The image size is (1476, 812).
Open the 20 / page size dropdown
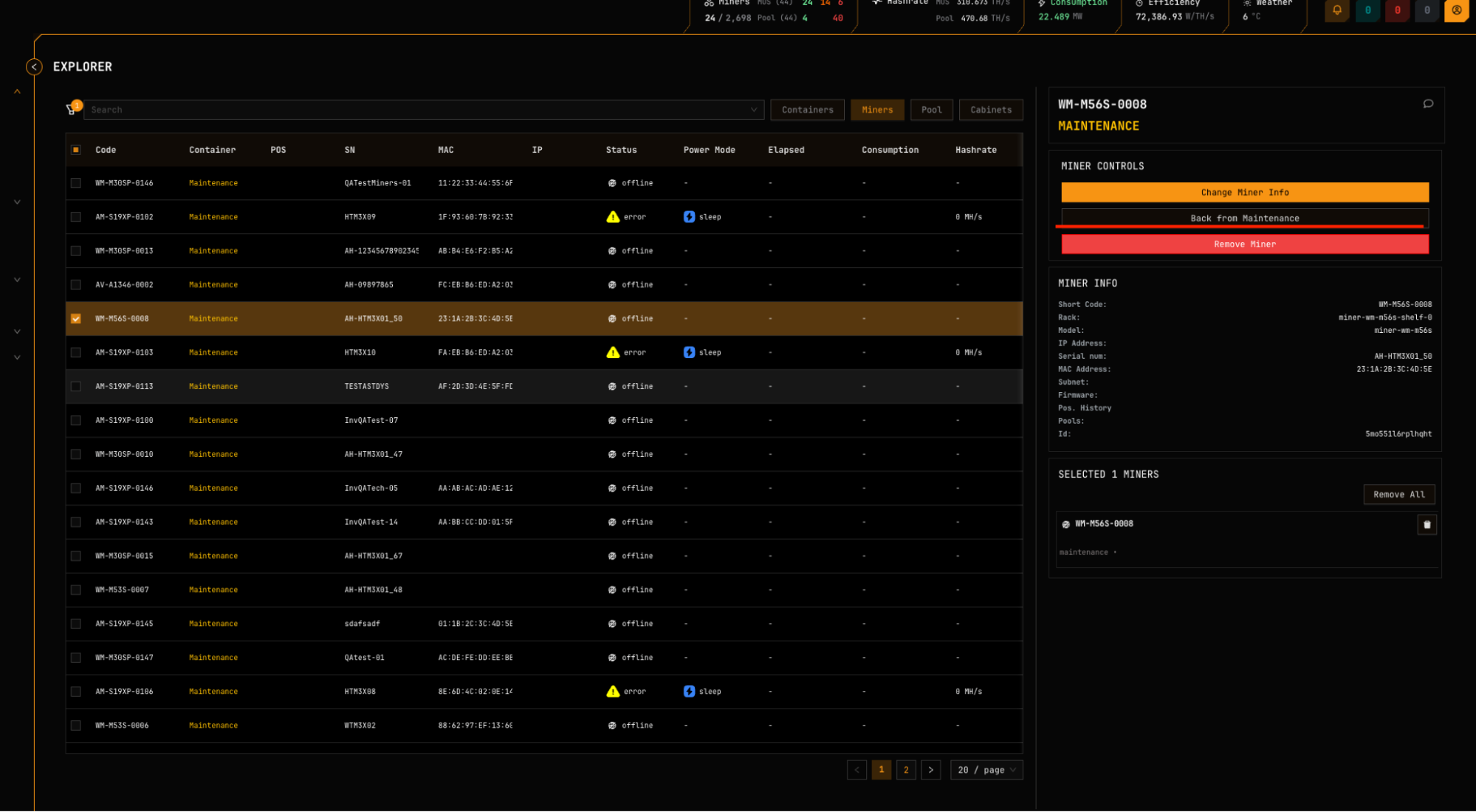[986, 770]
